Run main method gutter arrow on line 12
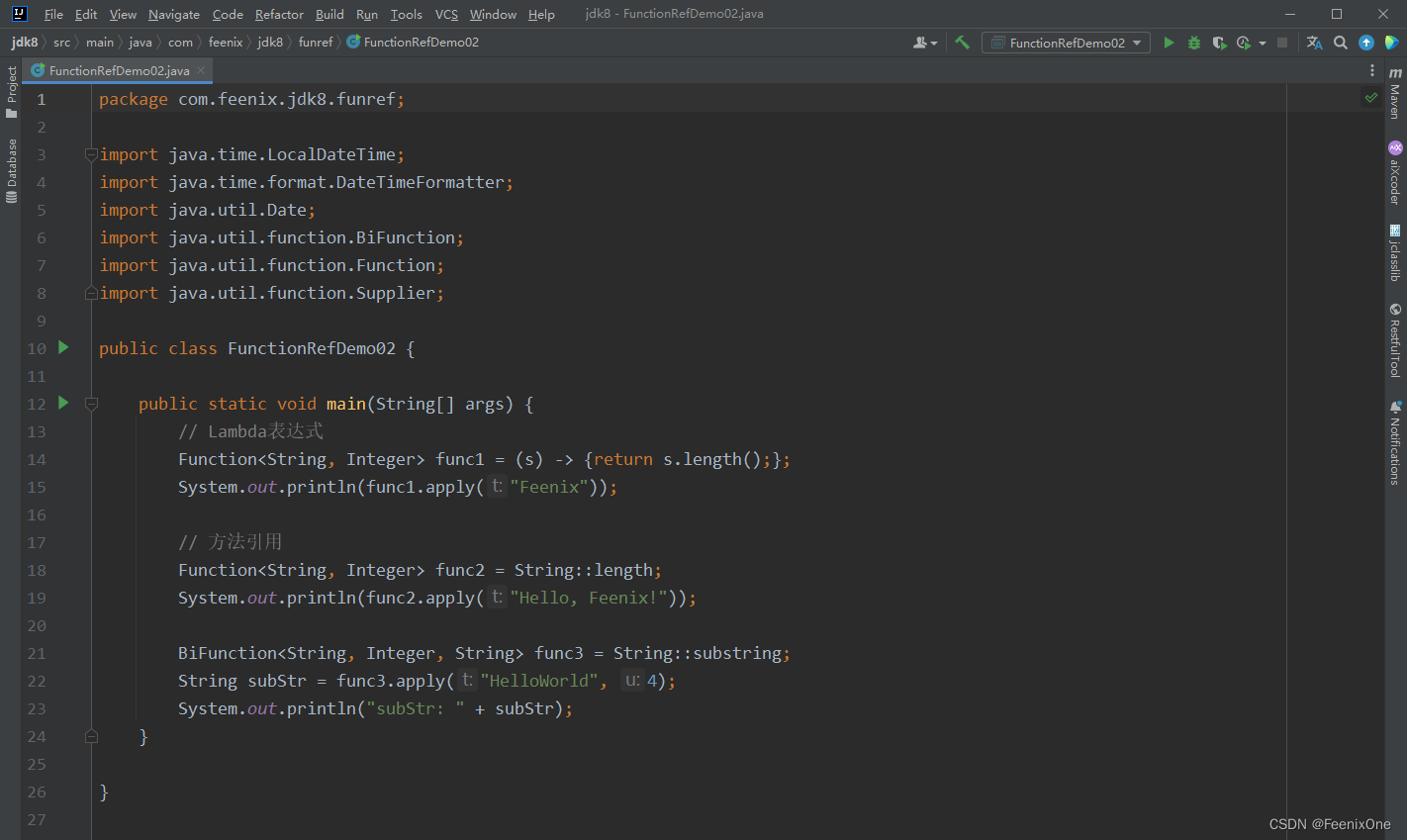The width and height of the screenshot is (1407, 840). 63,403
